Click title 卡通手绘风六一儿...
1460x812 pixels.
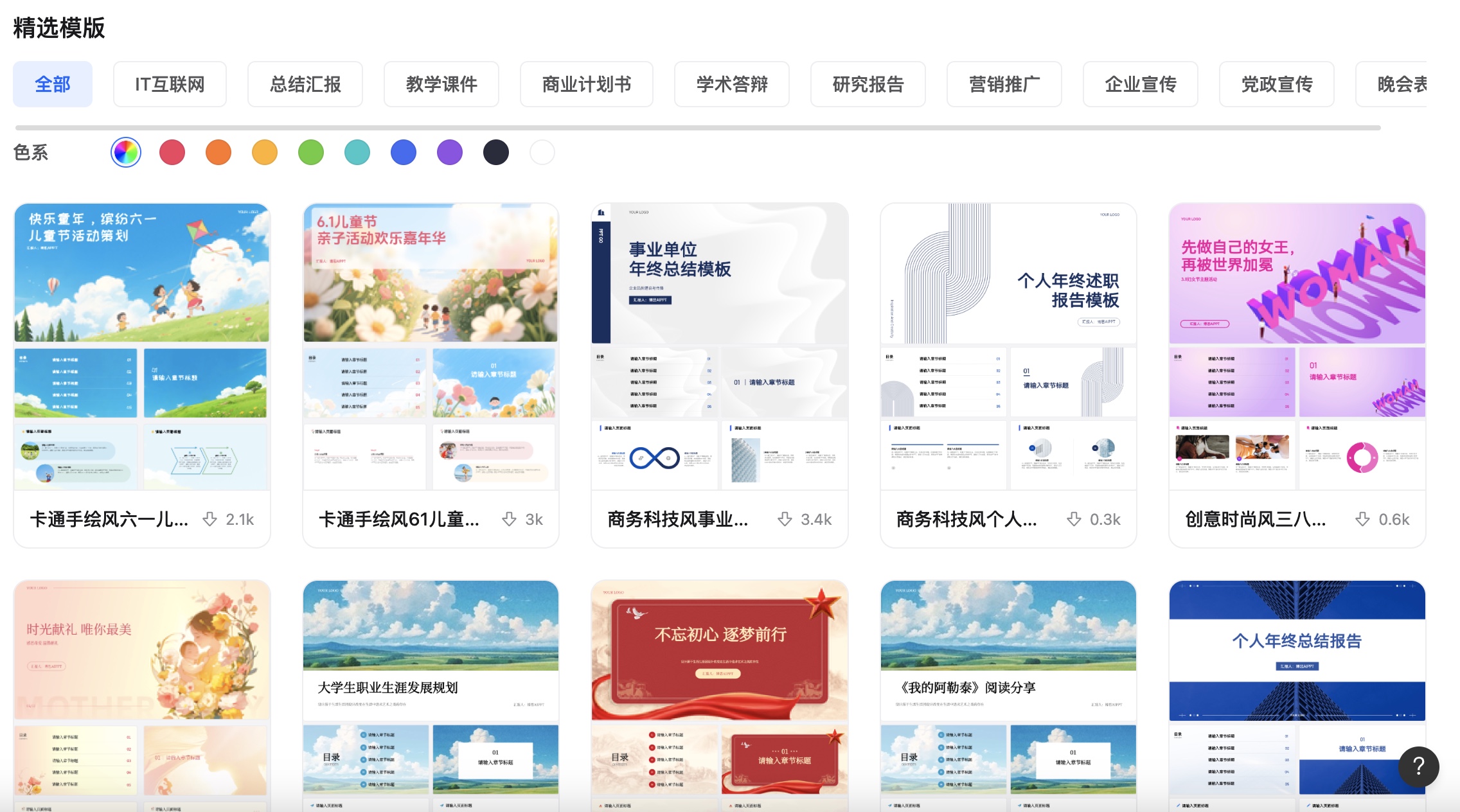(109, 519)
